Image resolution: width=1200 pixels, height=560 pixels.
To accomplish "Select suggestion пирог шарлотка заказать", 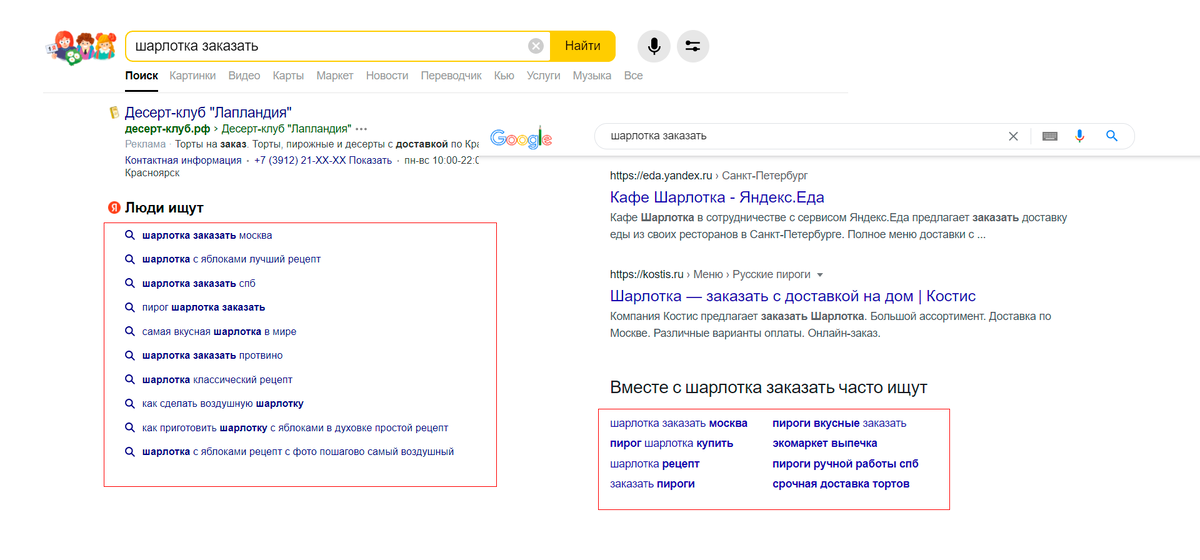I will [204, 307].
